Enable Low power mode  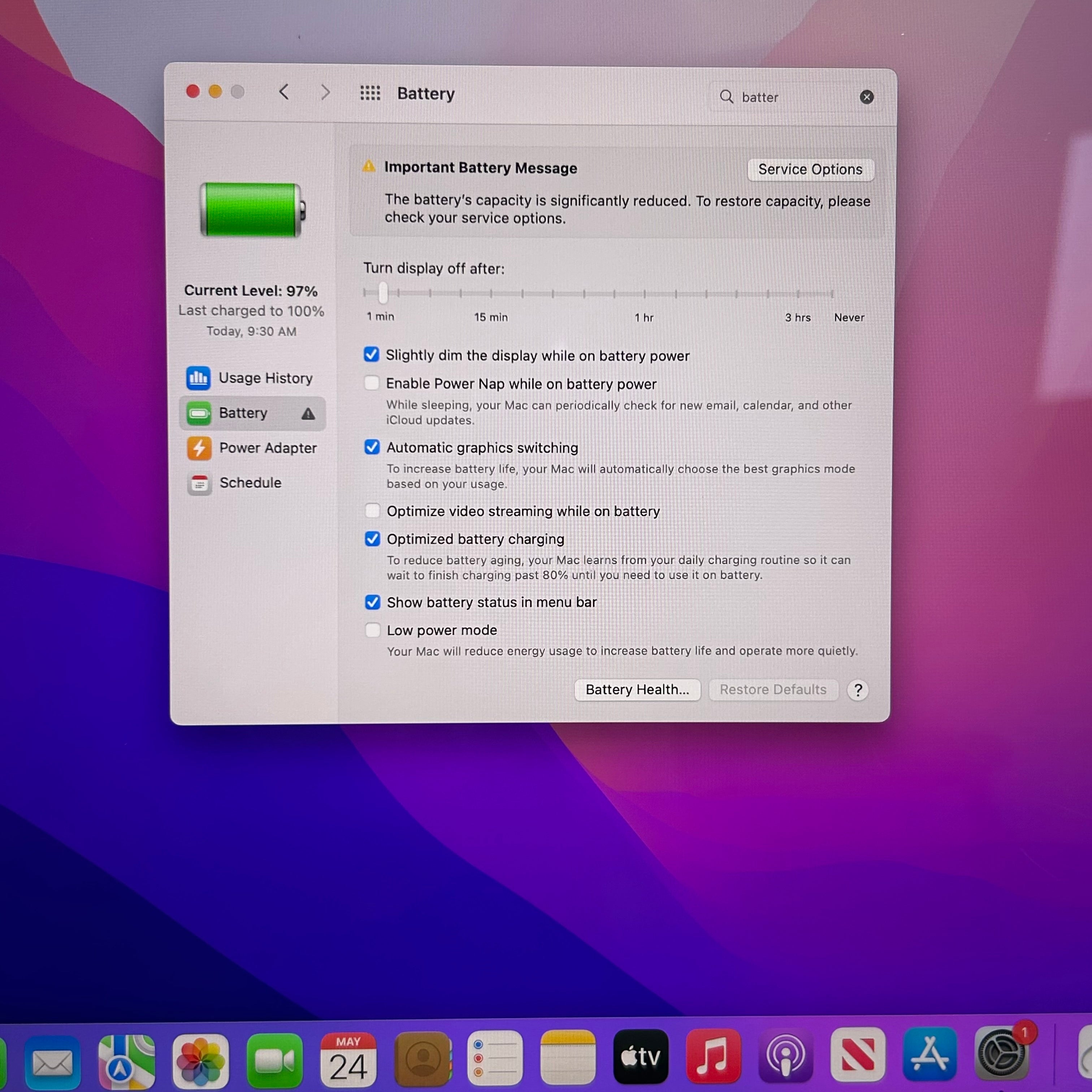[x=372, y=630]
